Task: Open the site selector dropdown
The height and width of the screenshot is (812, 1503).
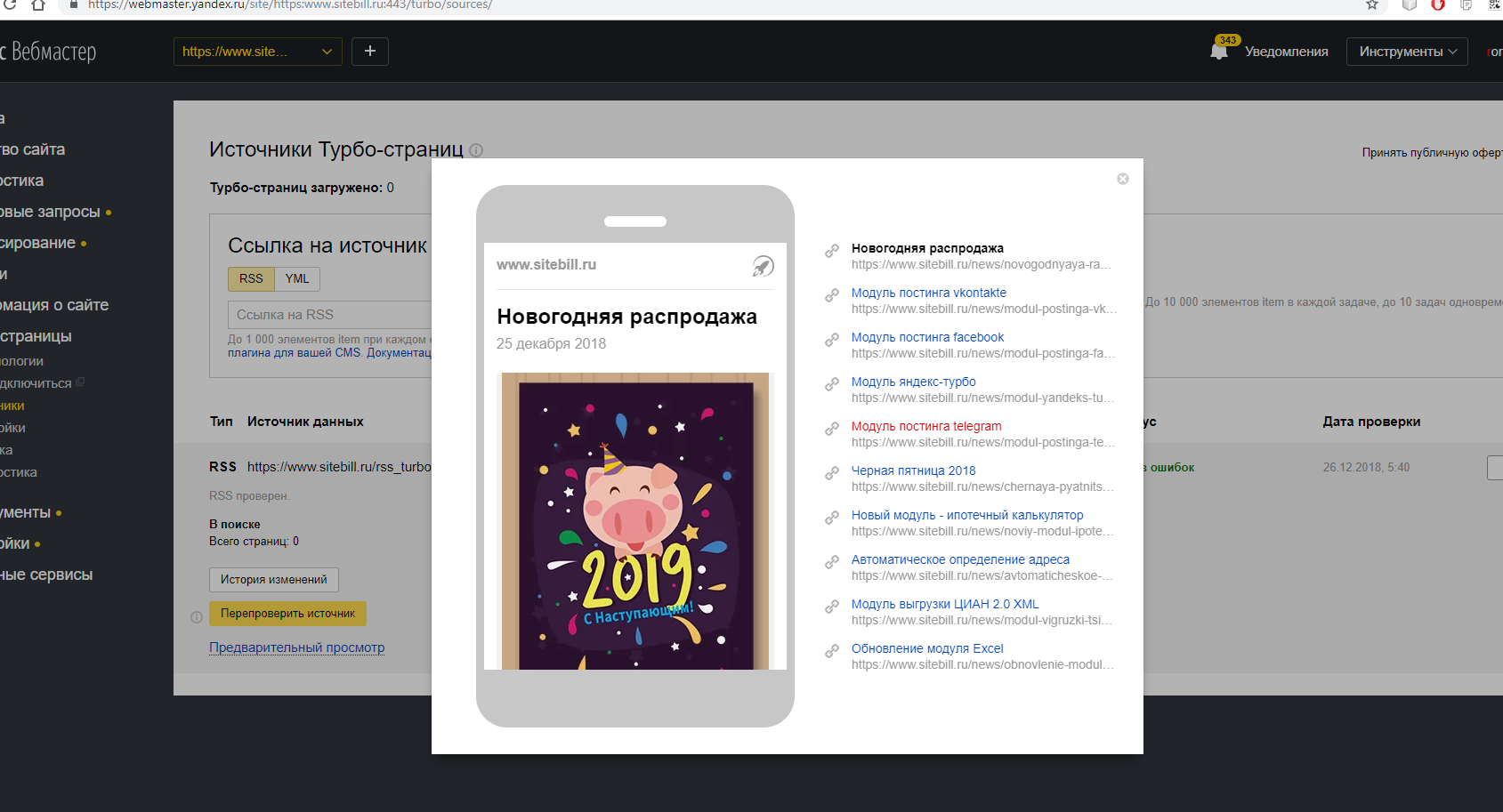Action: [x=256, y=52]
